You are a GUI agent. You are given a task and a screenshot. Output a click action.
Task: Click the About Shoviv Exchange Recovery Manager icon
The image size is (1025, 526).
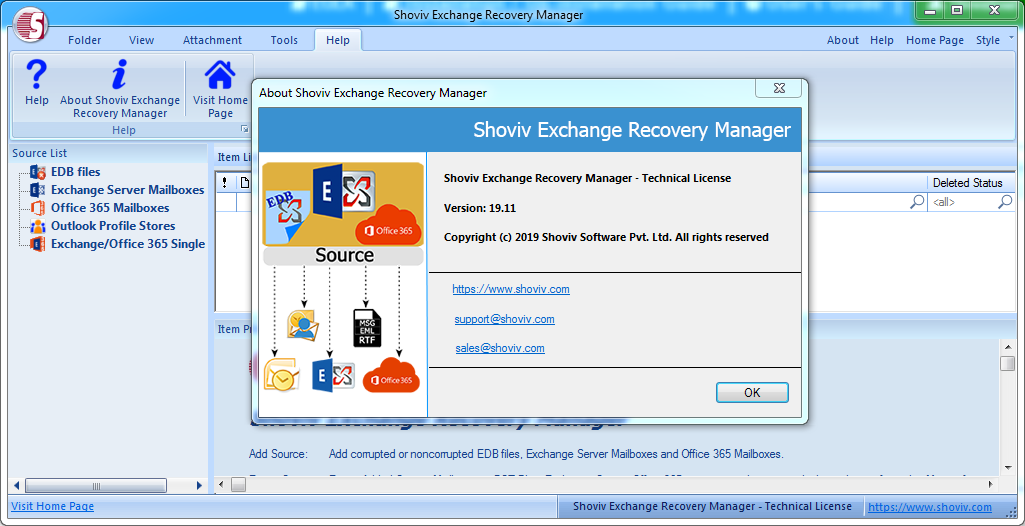119,74
